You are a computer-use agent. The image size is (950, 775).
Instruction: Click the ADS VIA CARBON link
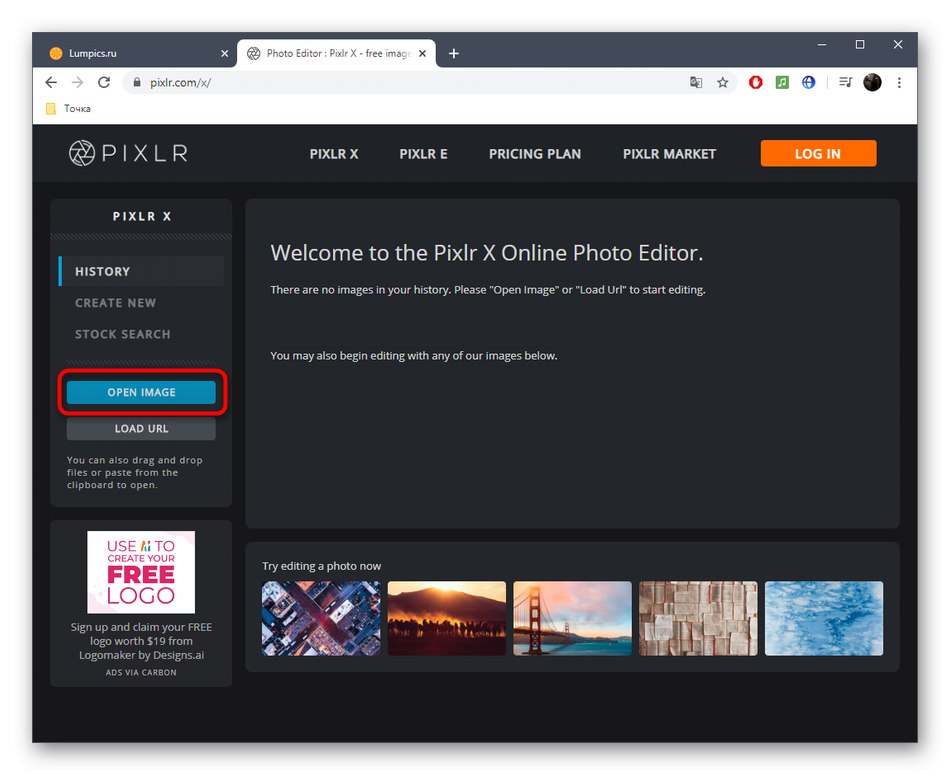coord(141,672)
